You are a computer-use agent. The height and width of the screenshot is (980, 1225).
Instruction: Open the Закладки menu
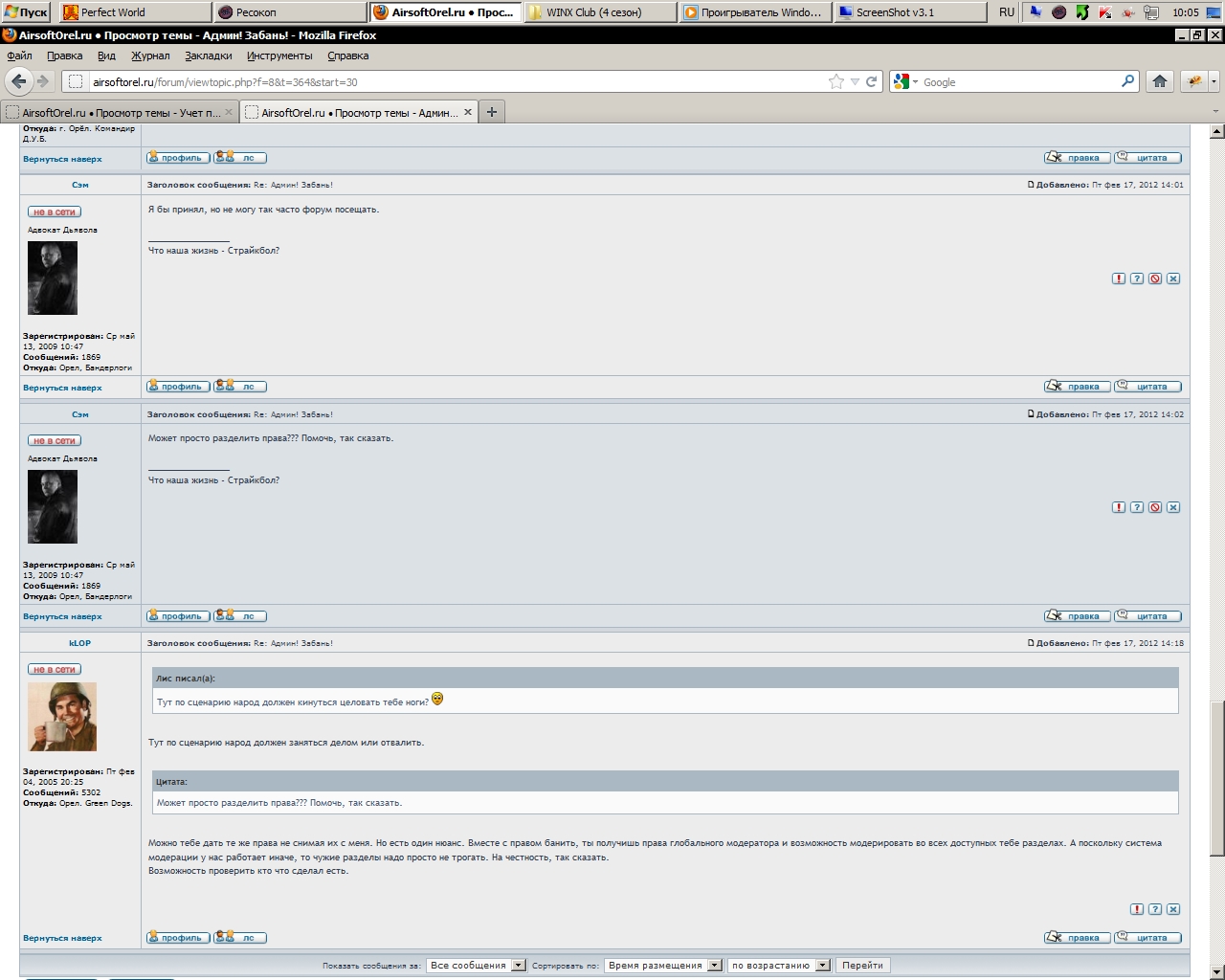pos(209,56)
